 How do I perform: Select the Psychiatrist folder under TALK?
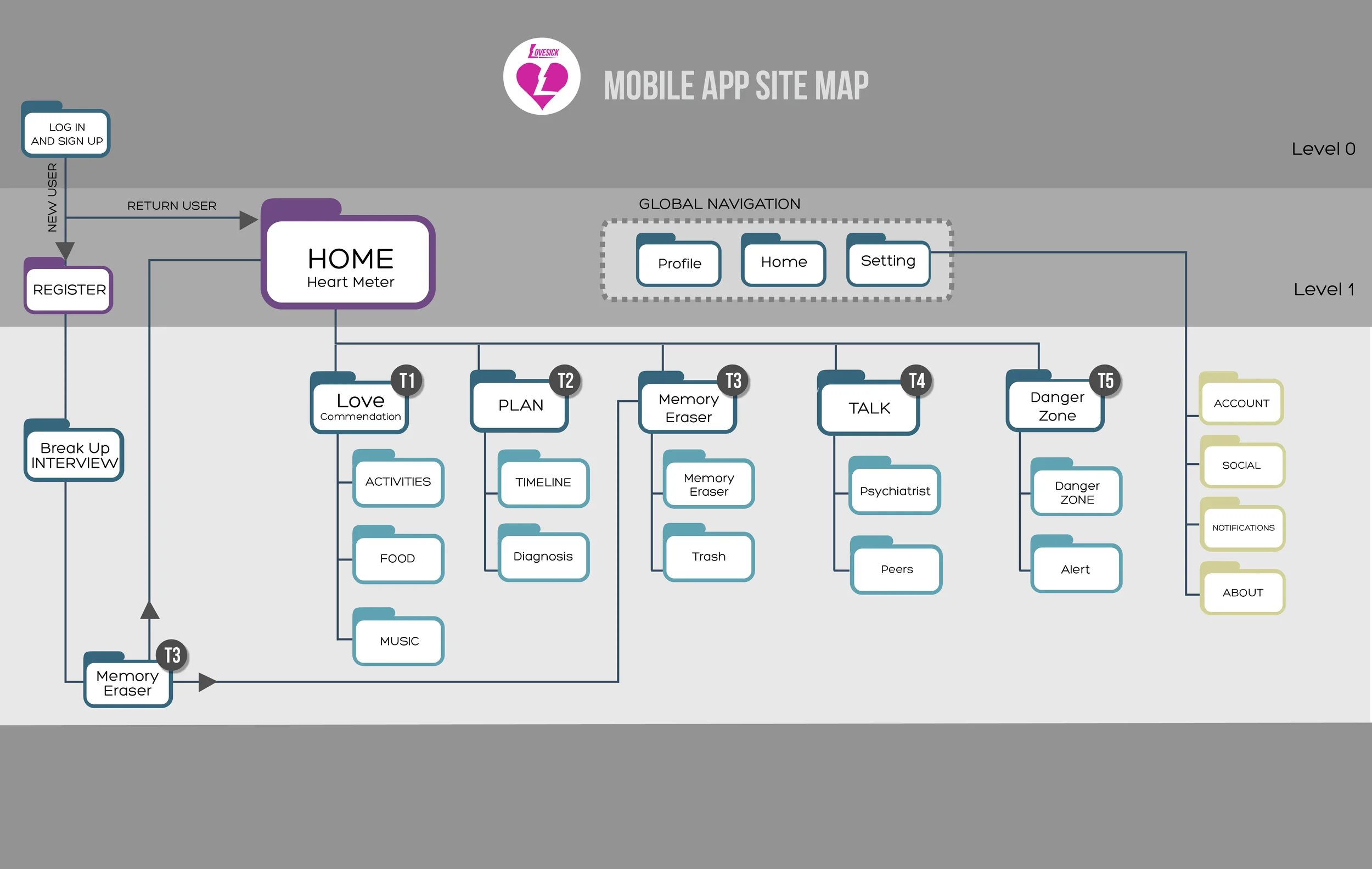[895, 491]
